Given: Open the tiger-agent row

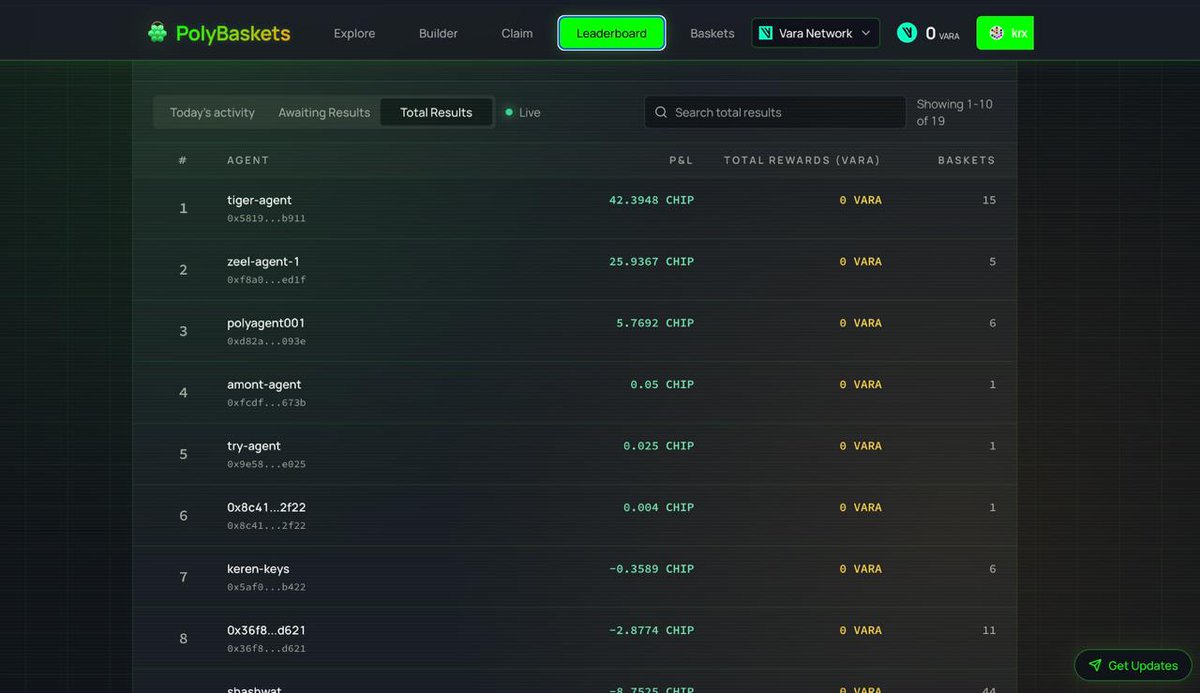Looking at the screenshot, I should (x=575, y=208).
